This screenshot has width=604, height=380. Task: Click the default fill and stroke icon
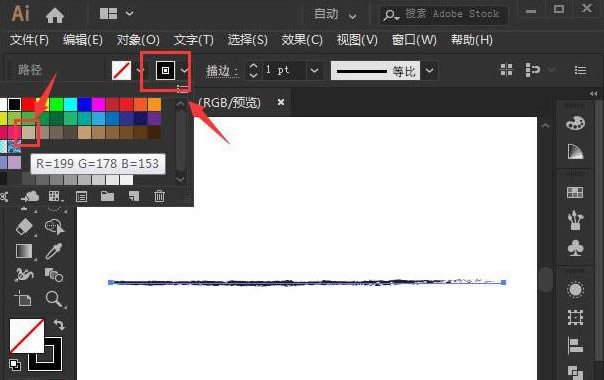[x=15, y=365]
